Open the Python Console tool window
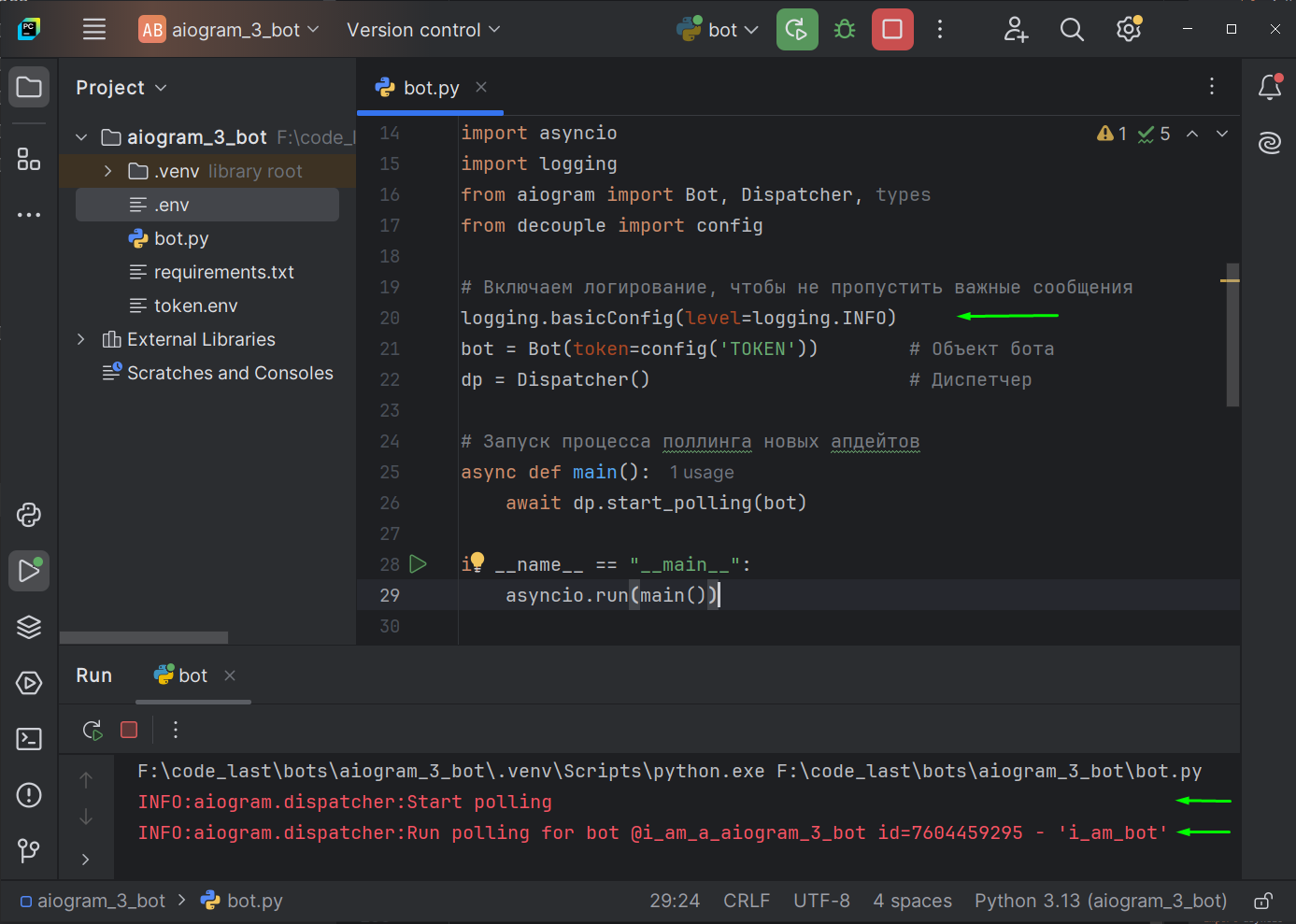 click(x=29, y=515)
